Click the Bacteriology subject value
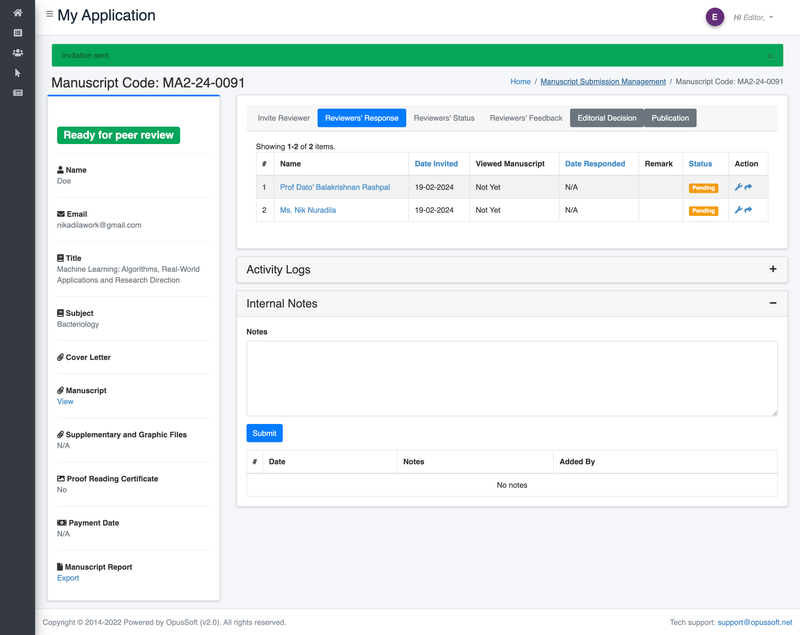This screenshot has height=635, width=800. (78, 324)
